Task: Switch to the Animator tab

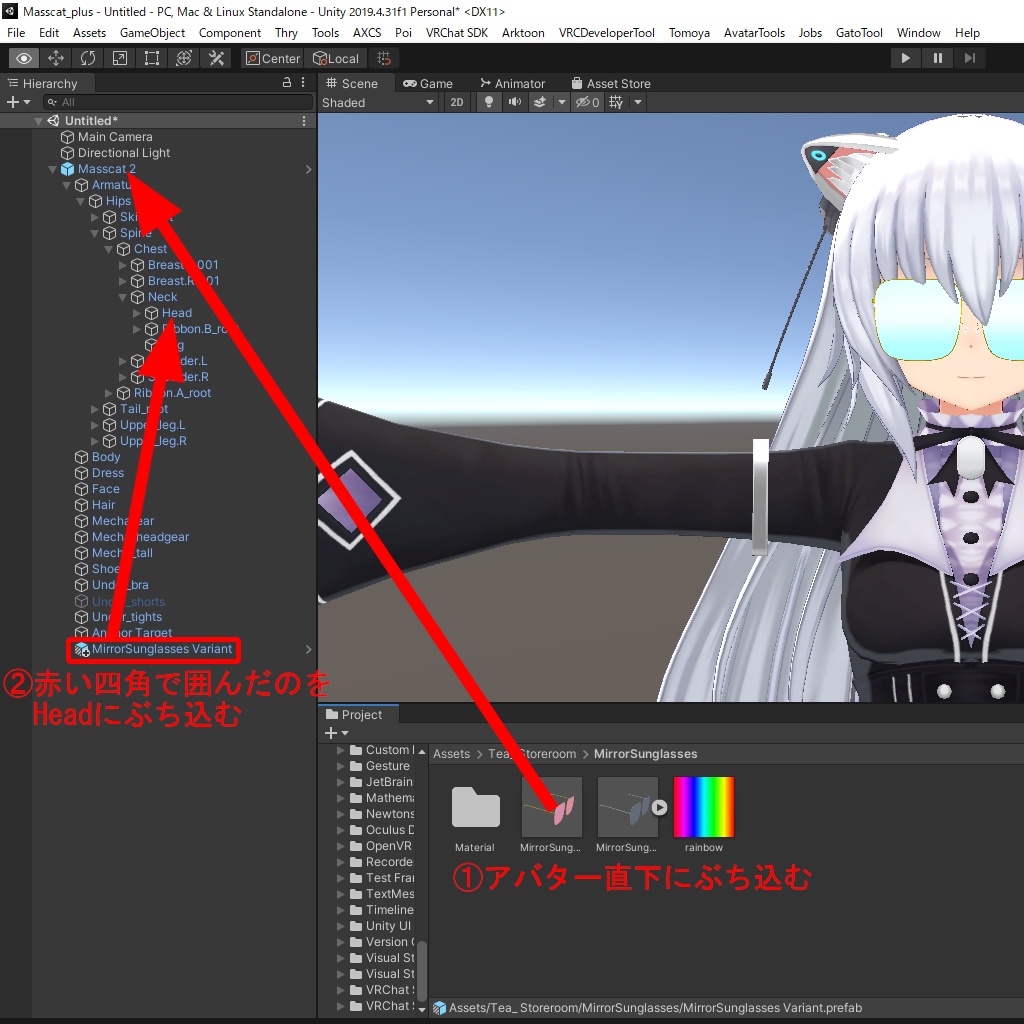Action: (512, 84)
